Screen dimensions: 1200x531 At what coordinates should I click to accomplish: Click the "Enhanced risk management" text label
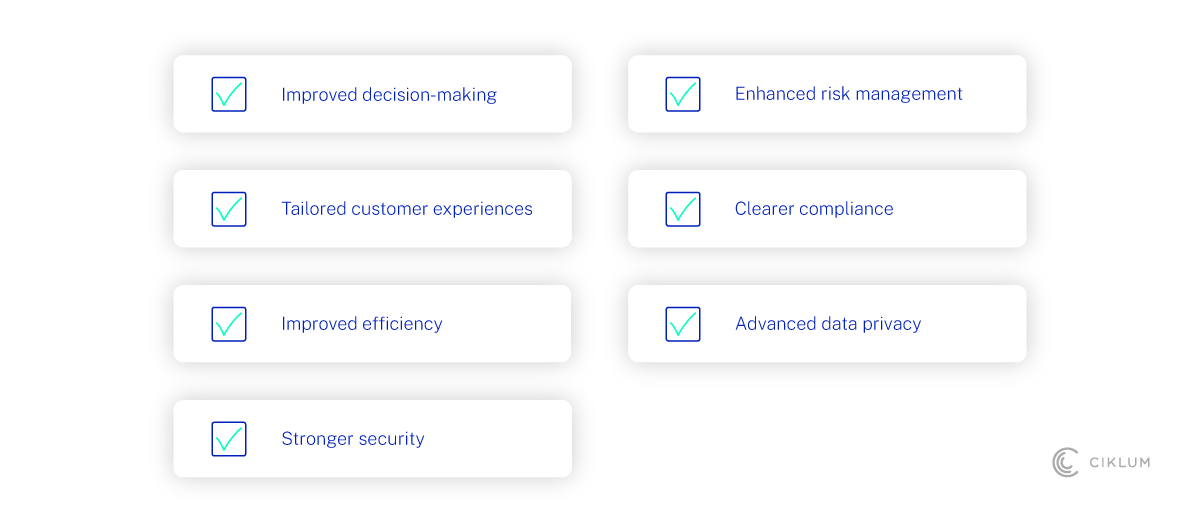848,94
